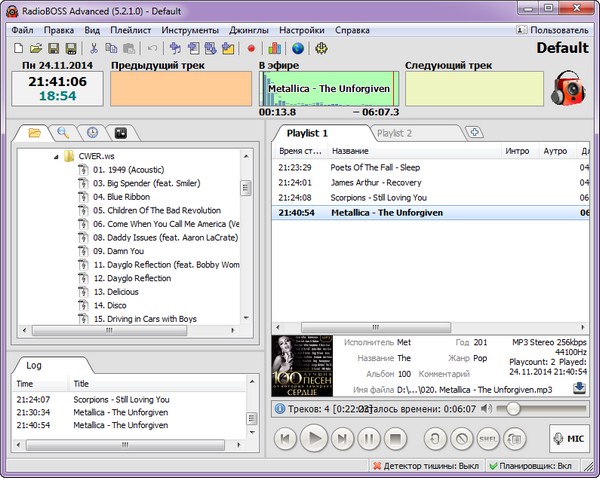Click the Детектор тишины status button
This screenshot has width=600, height=478.
click(422, 466)
